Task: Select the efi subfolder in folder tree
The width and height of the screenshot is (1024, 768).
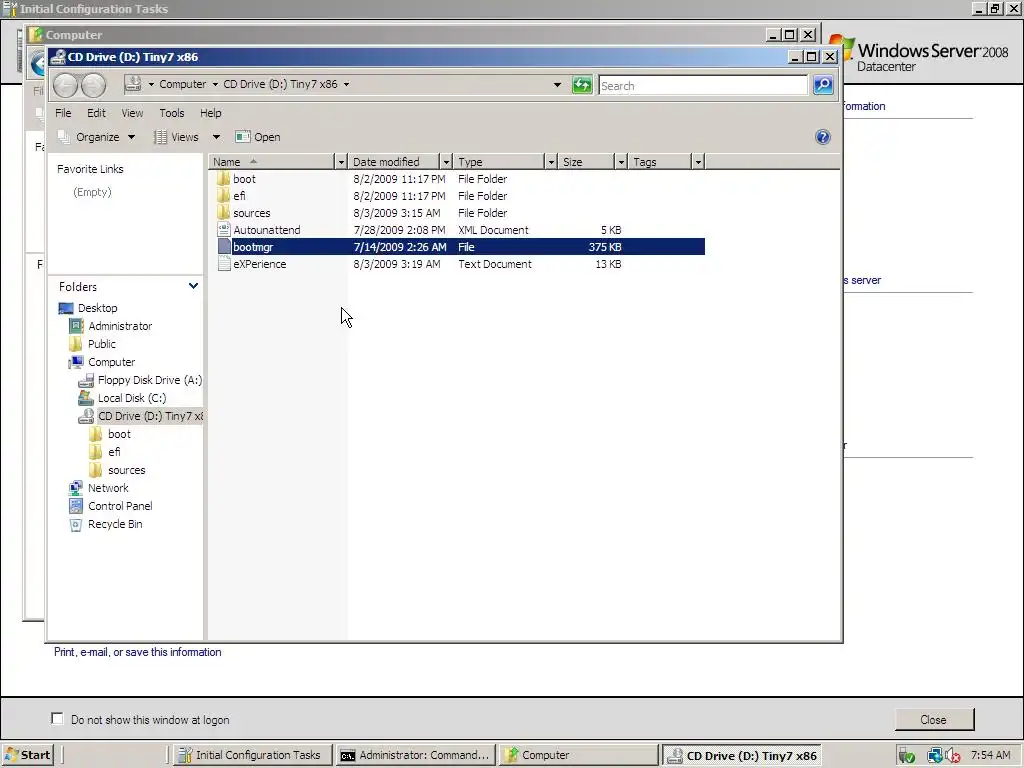Action: point(114,452)
